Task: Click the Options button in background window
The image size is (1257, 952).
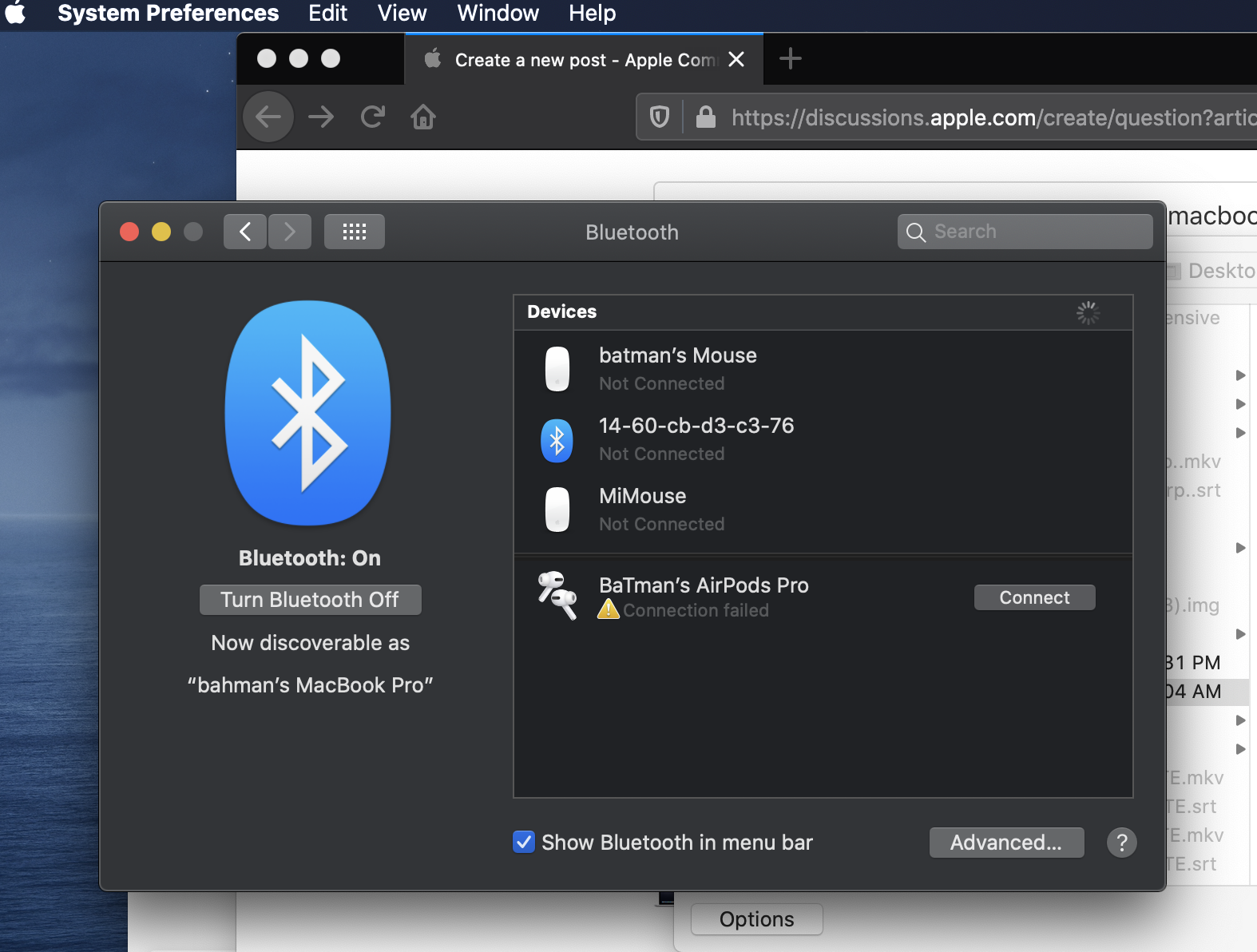Action: [x=756, y=919]
